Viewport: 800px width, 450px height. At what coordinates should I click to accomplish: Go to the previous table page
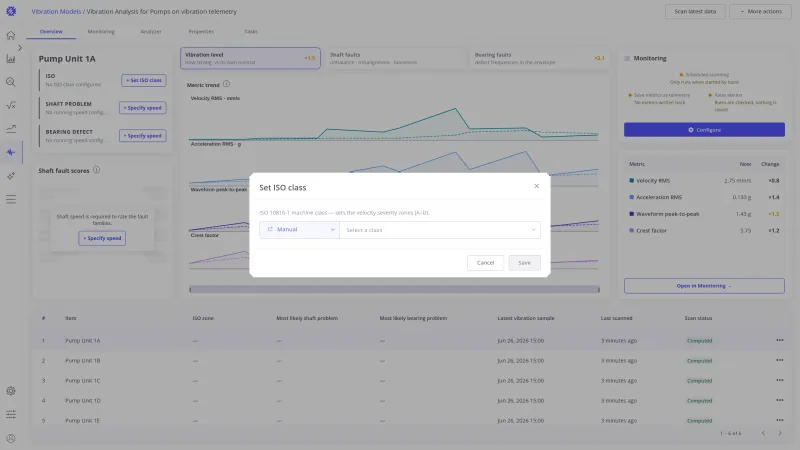(763, 433)
